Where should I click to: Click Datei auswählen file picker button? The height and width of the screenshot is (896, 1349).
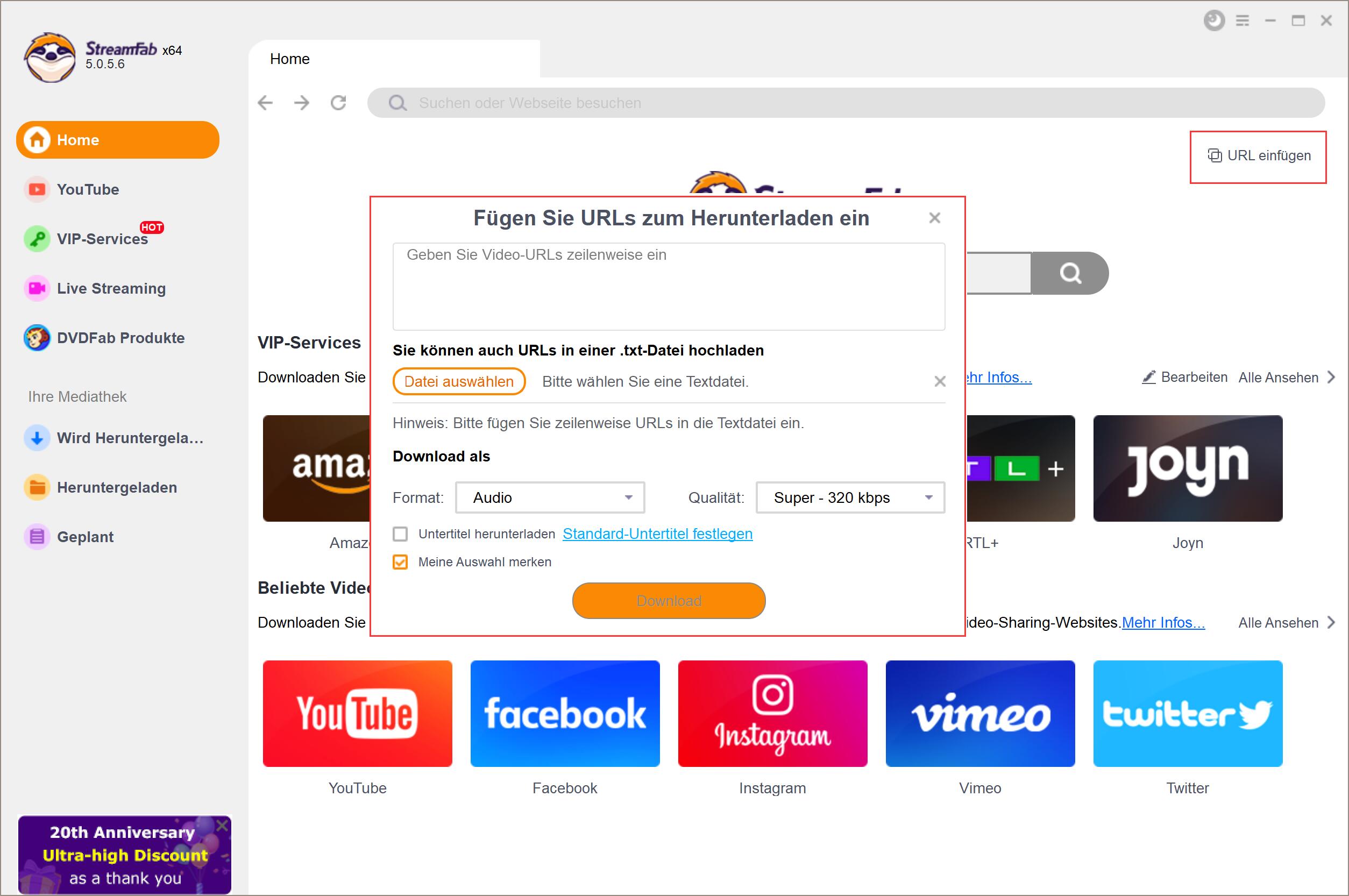[458, 380]
